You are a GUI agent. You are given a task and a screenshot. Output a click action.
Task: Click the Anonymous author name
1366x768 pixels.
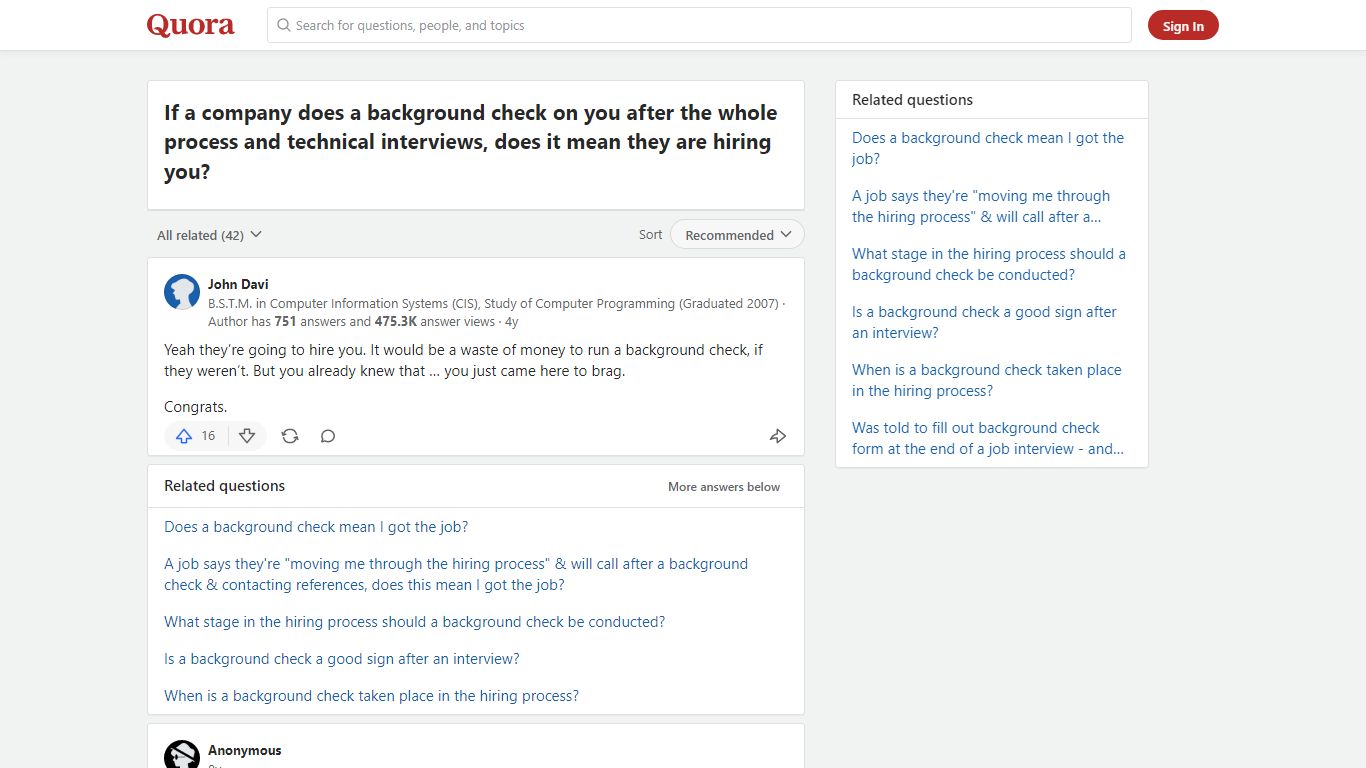(245, 750)
